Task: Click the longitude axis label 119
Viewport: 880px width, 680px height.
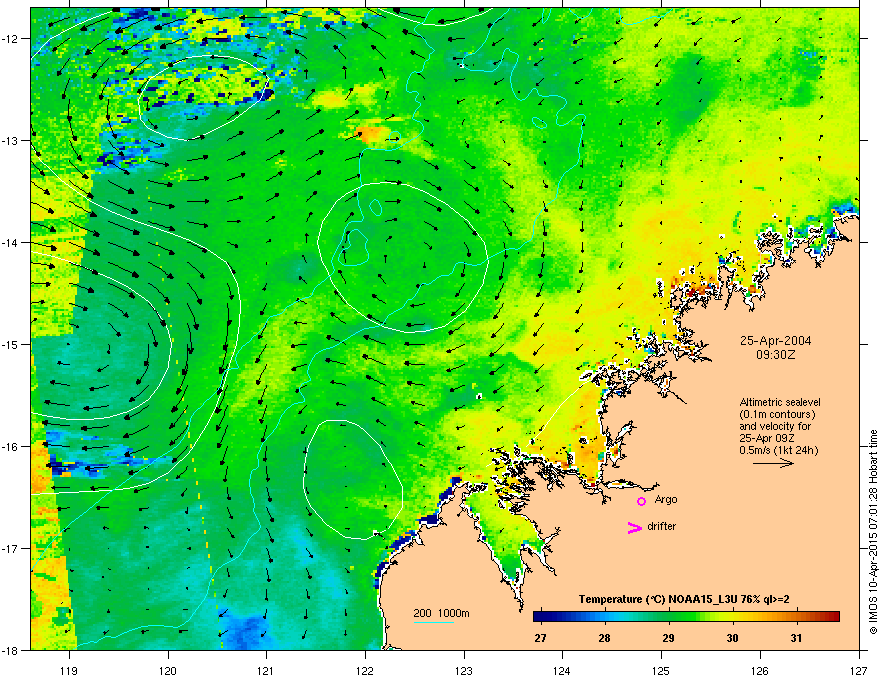Action: pos(69,671)
